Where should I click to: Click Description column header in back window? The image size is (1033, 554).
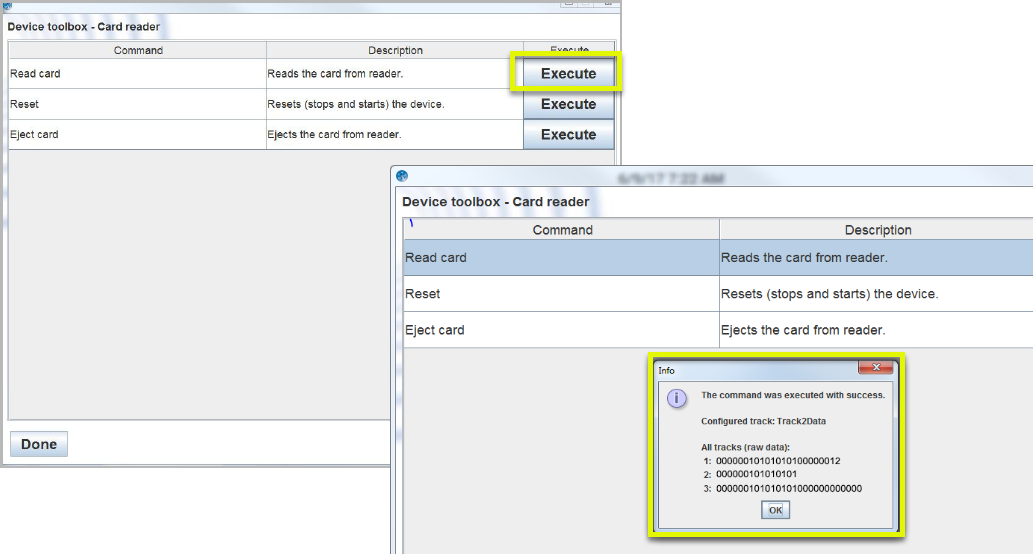[x=395, y=50]
